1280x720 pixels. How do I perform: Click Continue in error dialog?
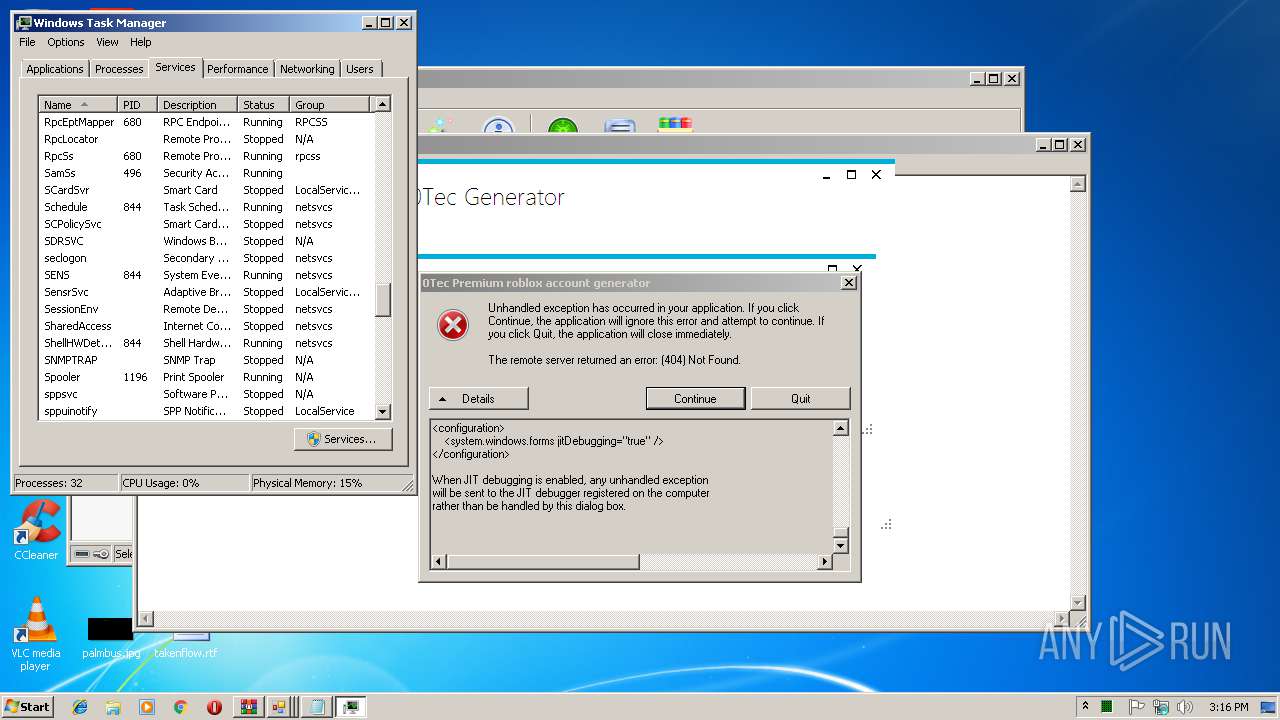[x=695, y=398]
